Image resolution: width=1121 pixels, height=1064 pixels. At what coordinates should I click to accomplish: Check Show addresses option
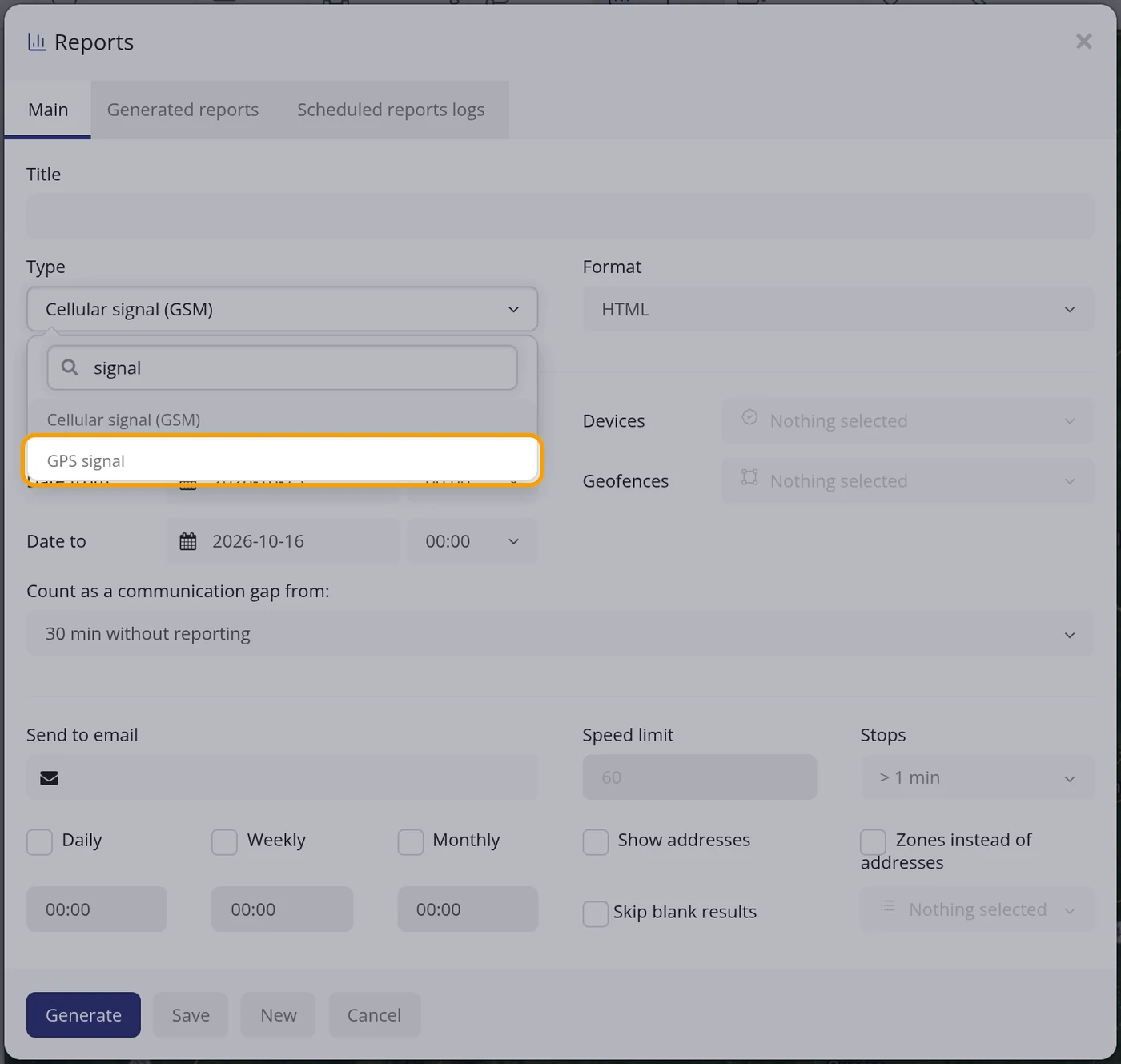pyautogui.click(x=595, y=842)
